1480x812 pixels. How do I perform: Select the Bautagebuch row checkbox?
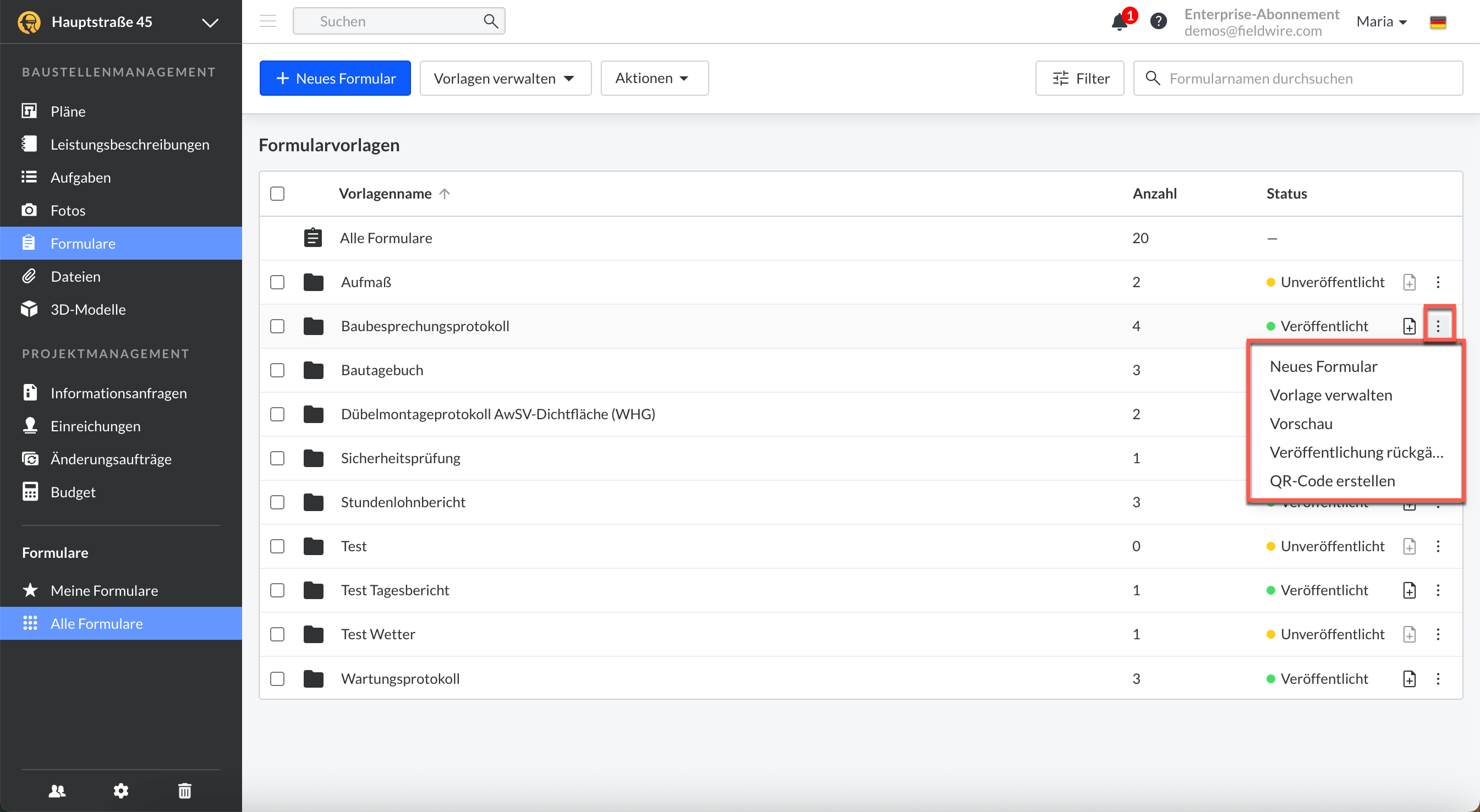[277, 370]
